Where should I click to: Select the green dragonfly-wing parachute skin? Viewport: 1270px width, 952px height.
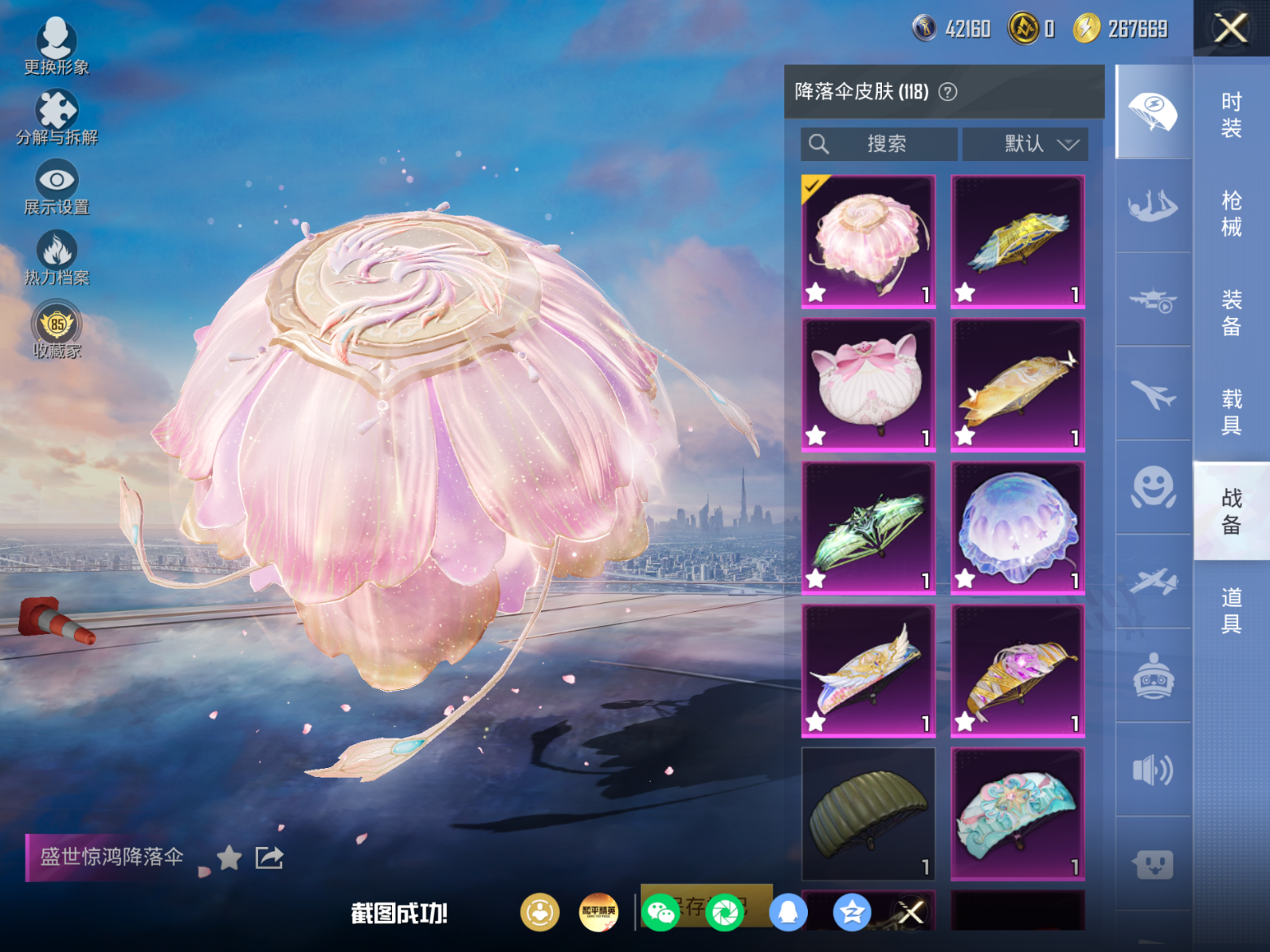coord(869,528)
